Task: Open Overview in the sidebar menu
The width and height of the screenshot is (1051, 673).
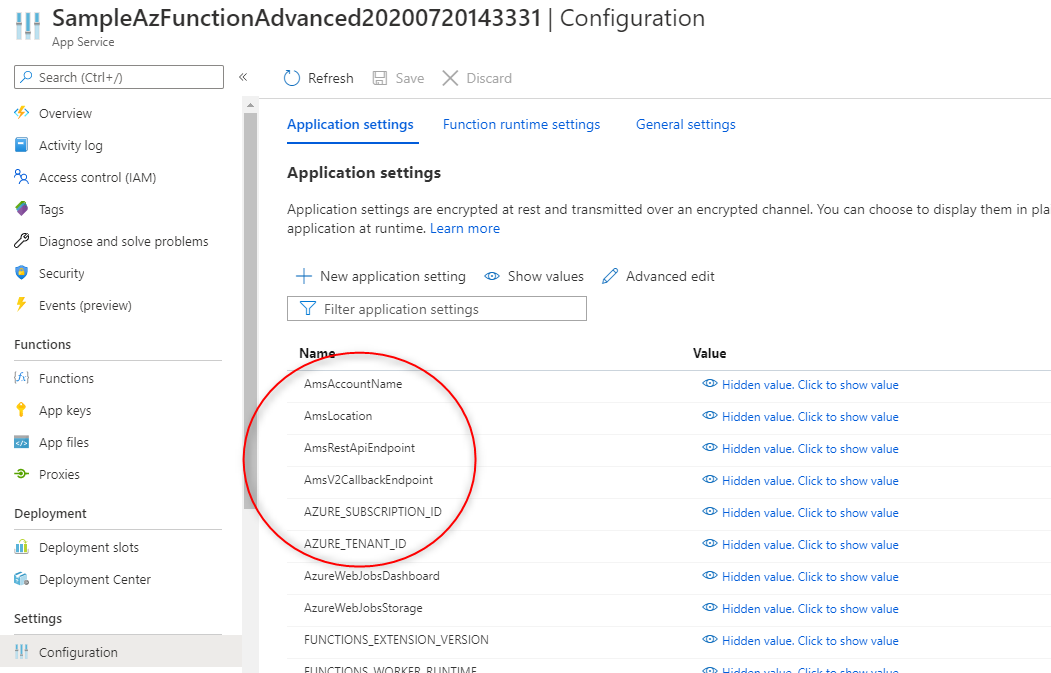Action: coord(65,113)
